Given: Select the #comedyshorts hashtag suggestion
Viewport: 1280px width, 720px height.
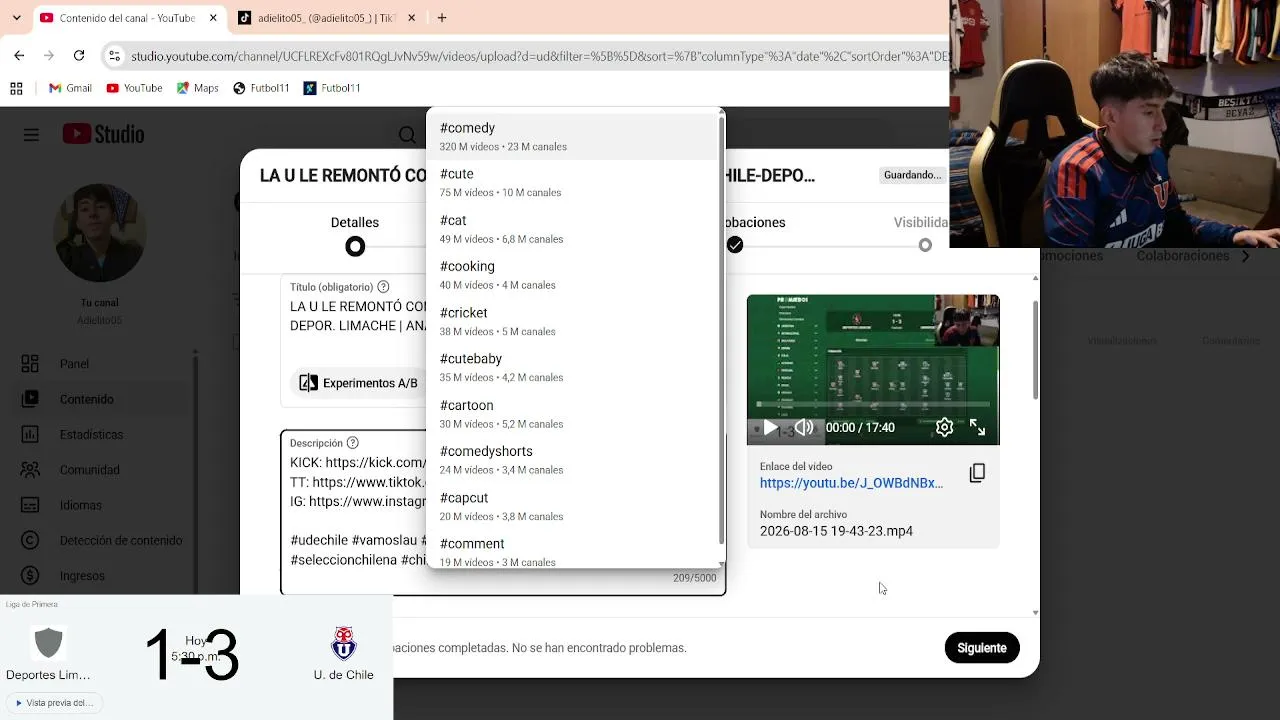Looking at the screenshot, I should pos(573,460).
